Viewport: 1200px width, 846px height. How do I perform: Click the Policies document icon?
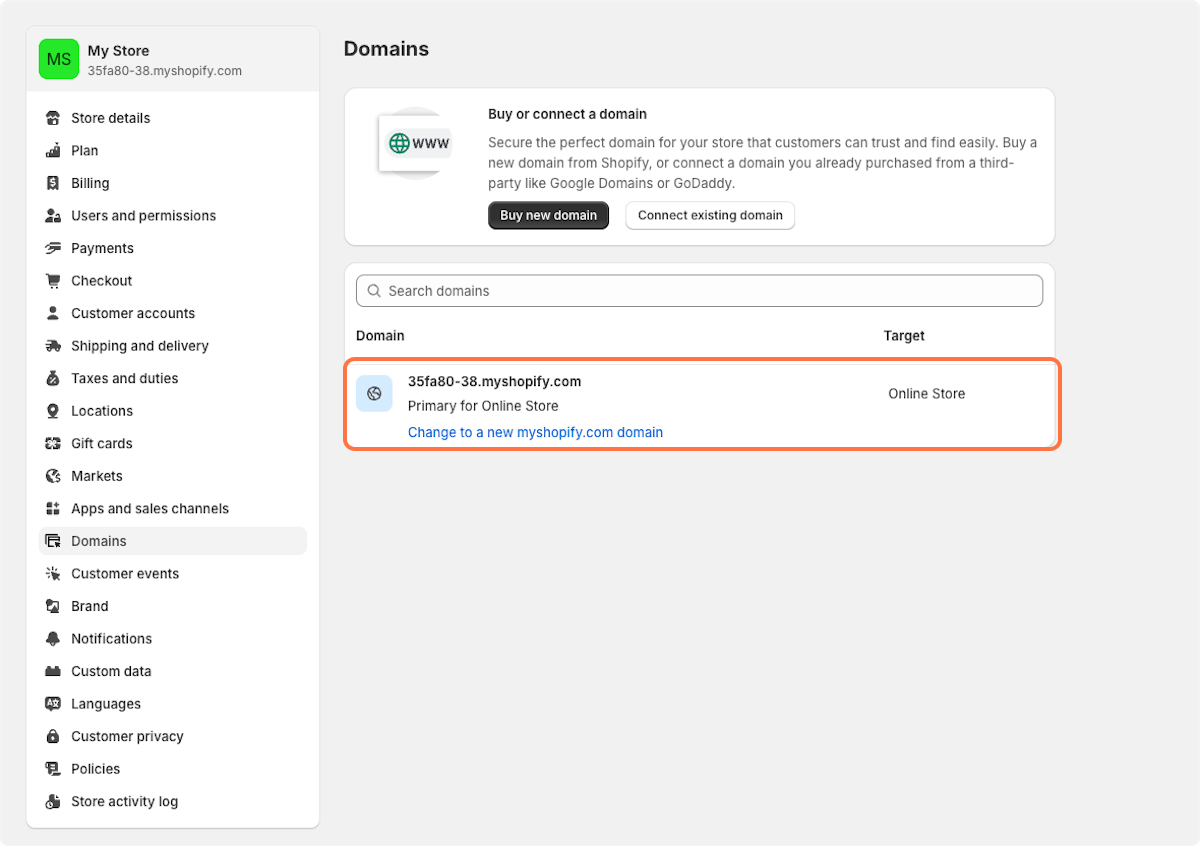tap(53, 769)
